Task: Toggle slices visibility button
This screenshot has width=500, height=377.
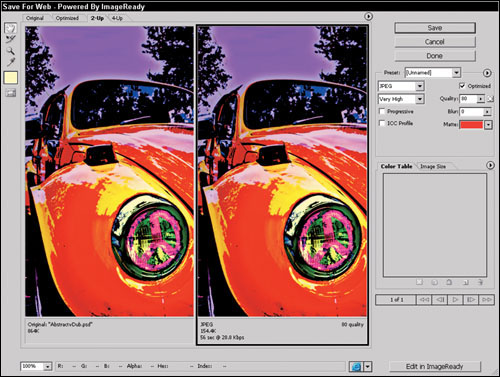Action: point(11,93)
